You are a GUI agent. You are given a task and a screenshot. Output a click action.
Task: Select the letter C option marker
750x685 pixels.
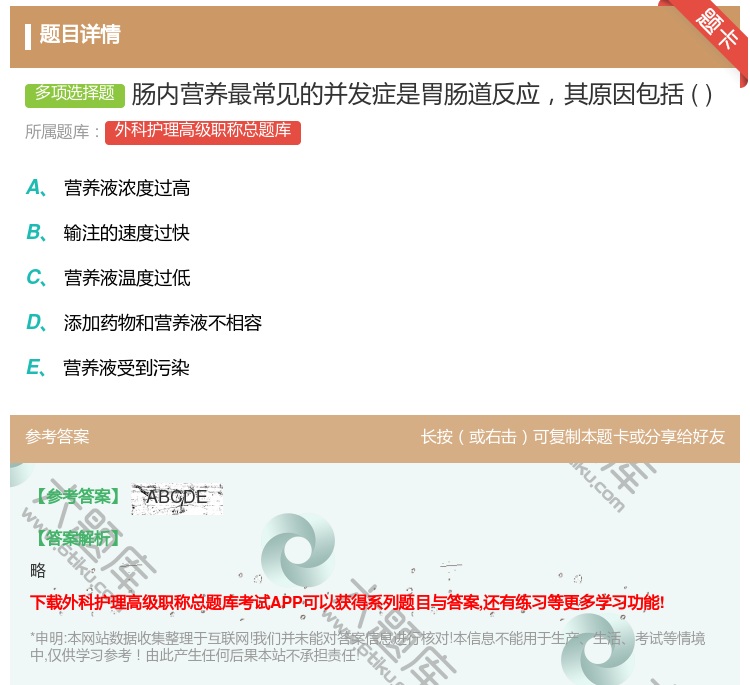point(35,278)
